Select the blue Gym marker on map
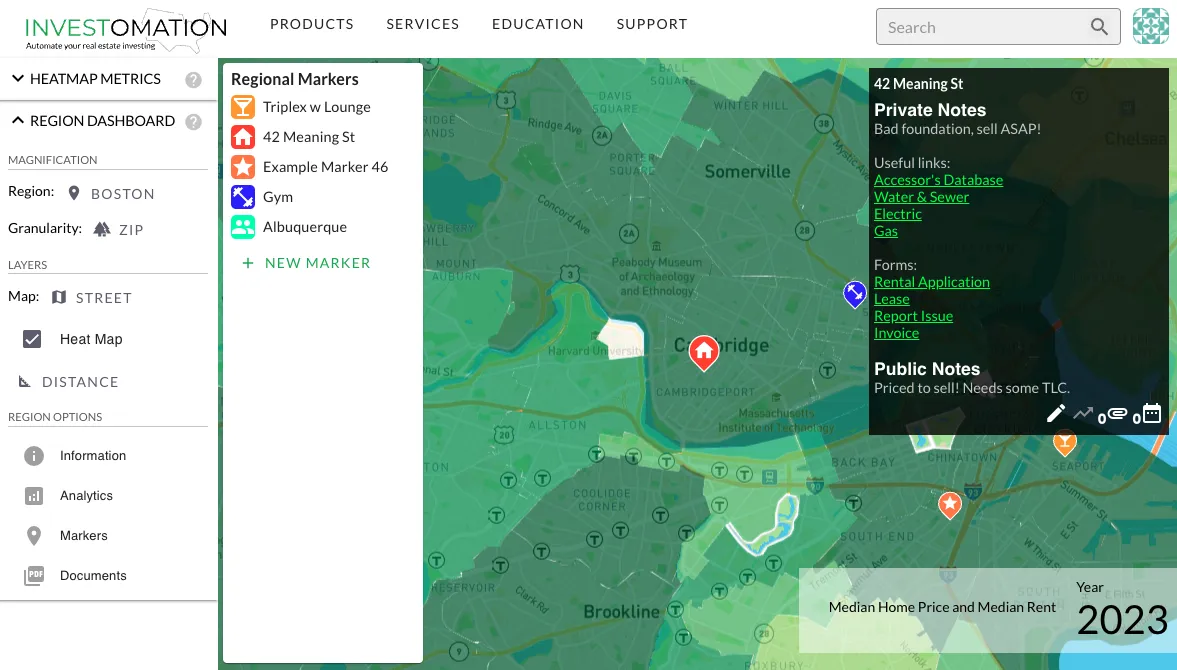 pos(854,294)
